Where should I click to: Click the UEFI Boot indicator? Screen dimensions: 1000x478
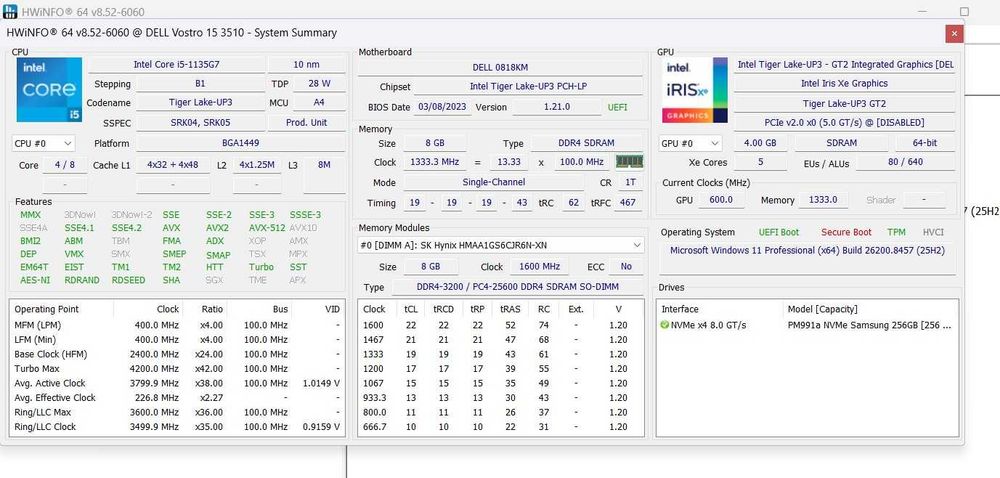(779, 232)
